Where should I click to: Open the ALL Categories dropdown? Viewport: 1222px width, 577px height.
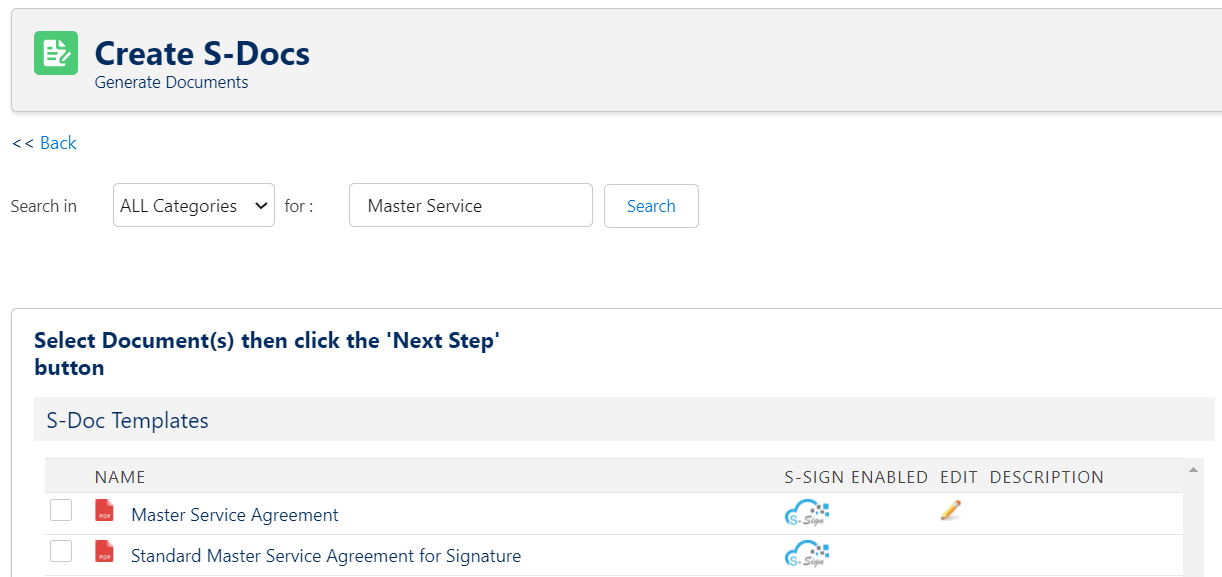coord(194,205)
